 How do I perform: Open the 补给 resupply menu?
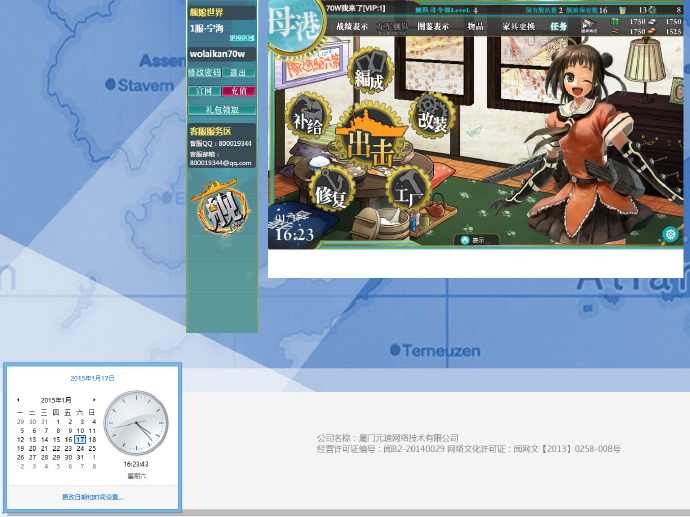(309, 118)
